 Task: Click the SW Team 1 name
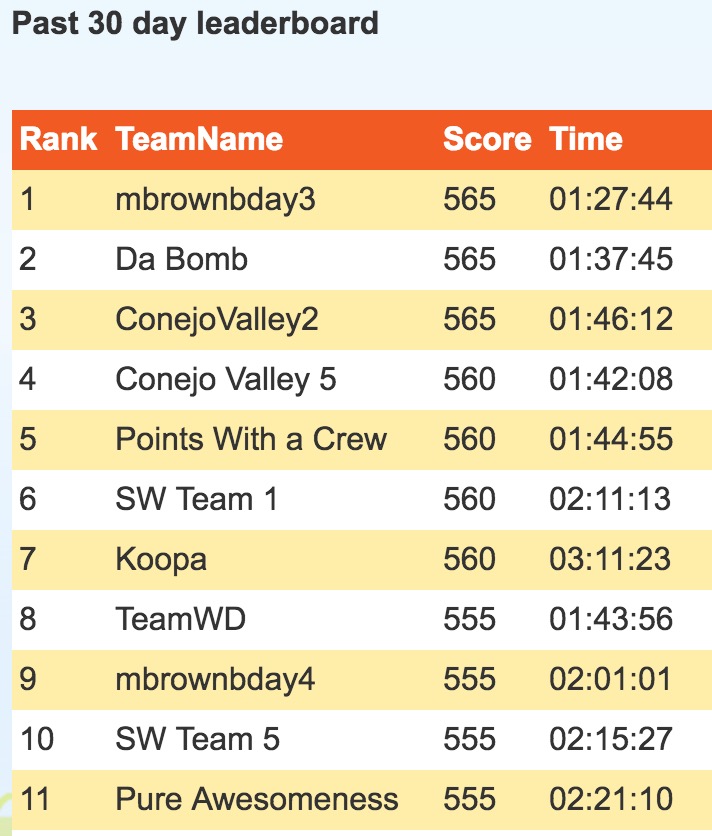click(x=196, y=500)
